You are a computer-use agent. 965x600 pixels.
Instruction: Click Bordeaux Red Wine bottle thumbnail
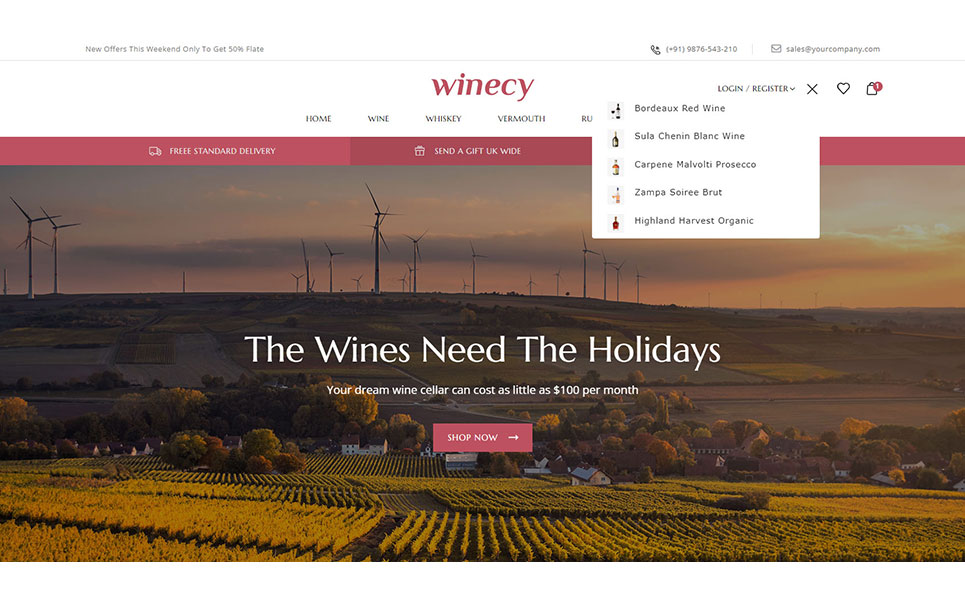[x=615, y=110]
